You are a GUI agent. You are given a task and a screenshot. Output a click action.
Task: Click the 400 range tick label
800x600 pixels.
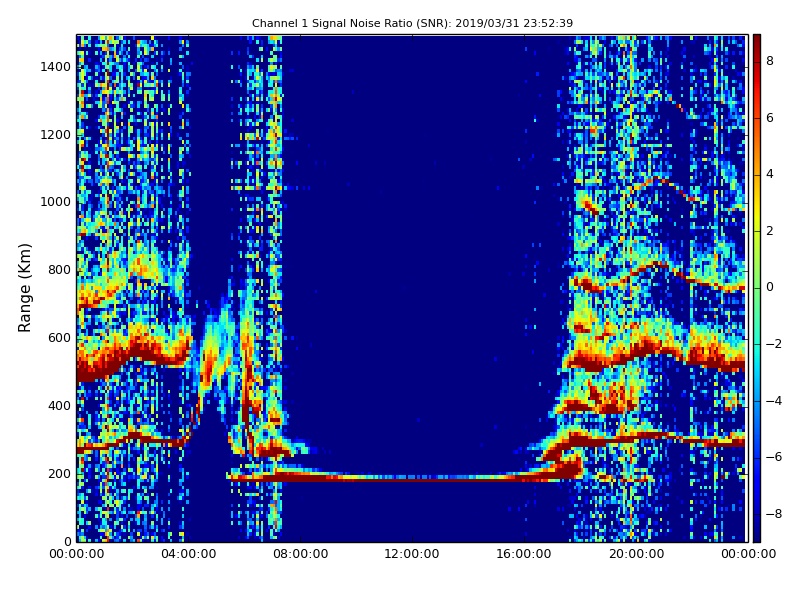point(59,406)
